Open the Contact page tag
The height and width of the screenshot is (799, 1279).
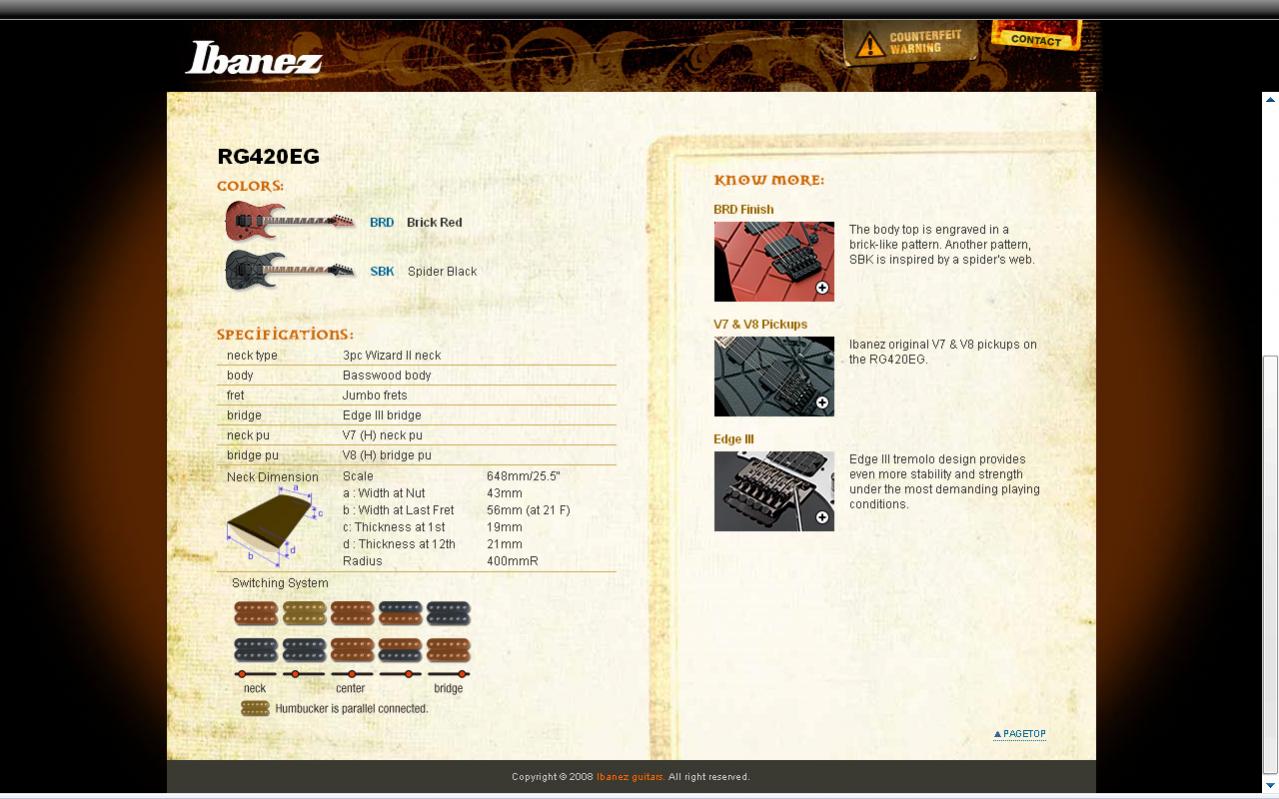tap(1036, 36)
